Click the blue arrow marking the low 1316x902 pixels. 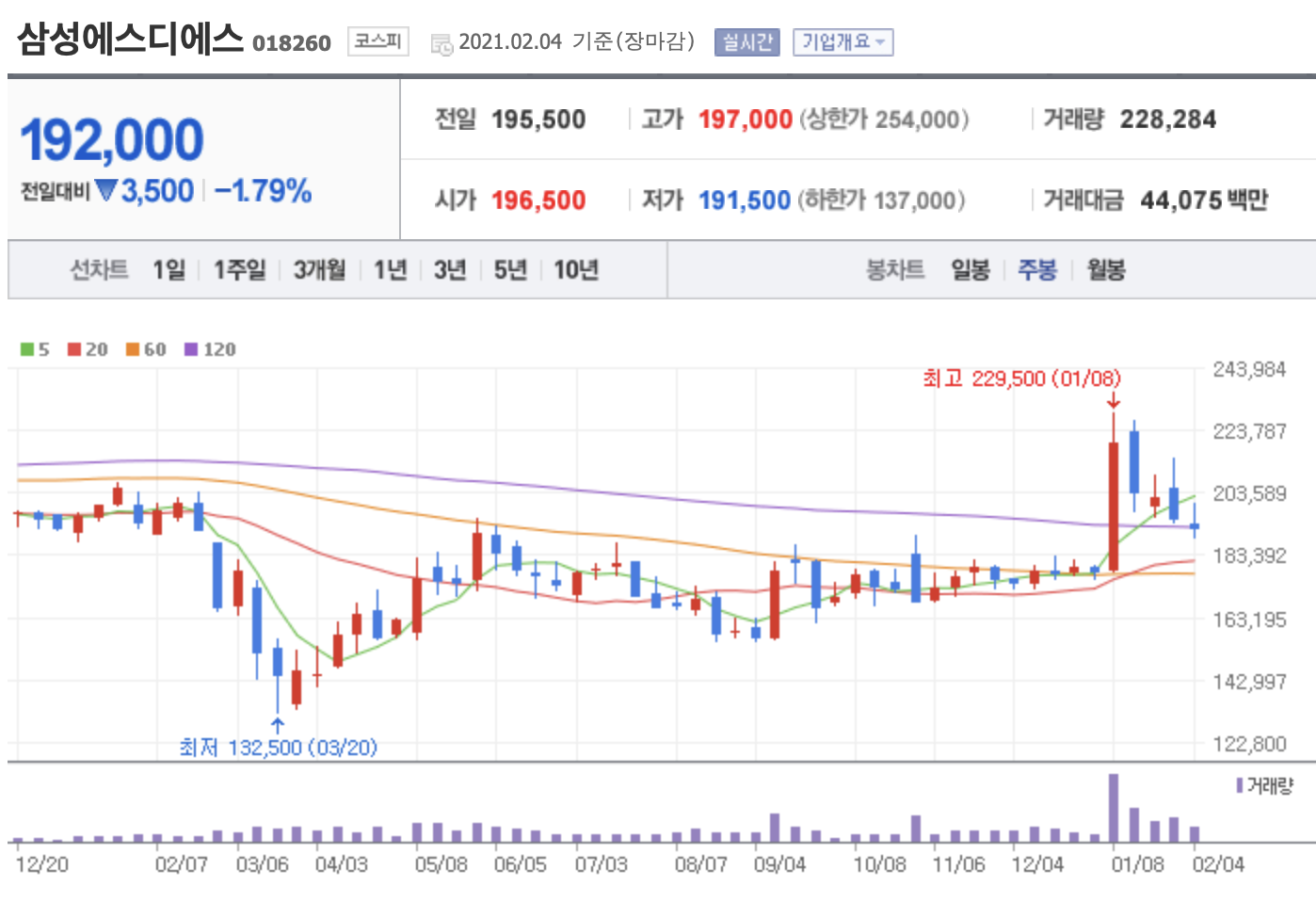click(278, 725)
